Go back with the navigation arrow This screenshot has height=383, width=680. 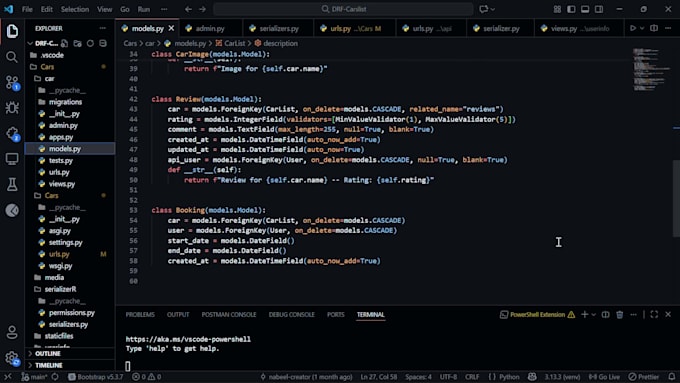188,9
